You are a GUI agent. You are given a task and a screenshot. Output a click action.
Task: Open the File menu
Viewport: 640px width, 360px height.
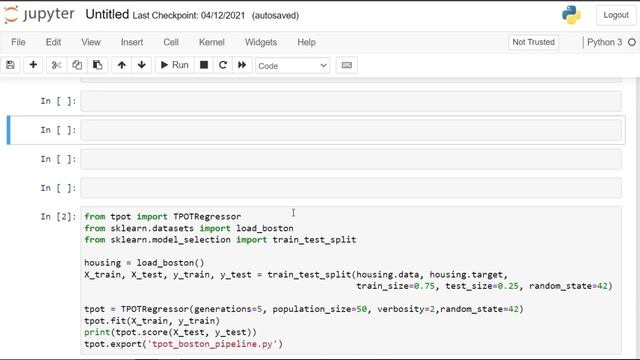(x=18, y=42)
